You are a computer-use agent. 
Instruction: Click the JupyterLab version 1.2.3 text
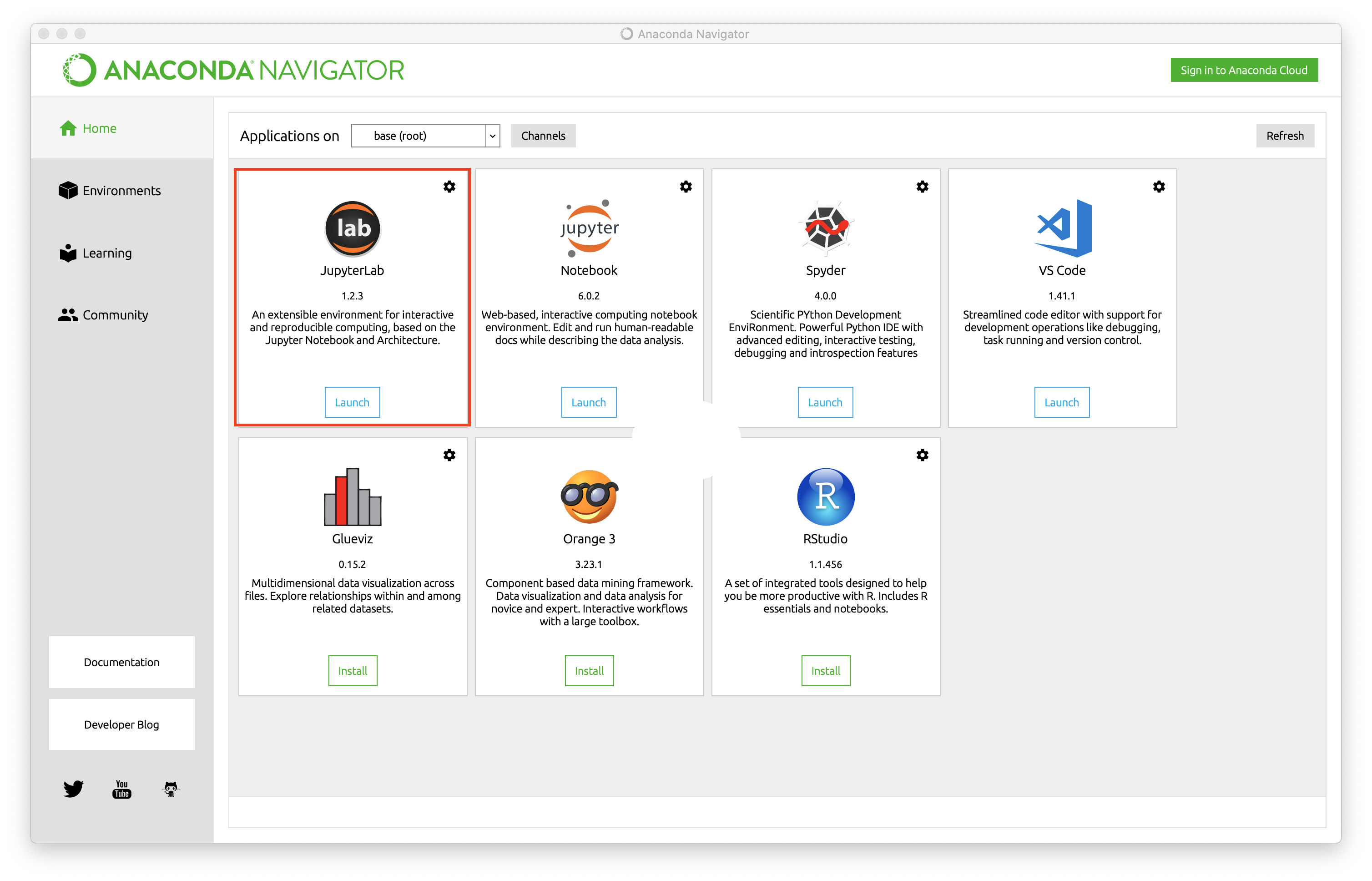(x=352, y=296)
